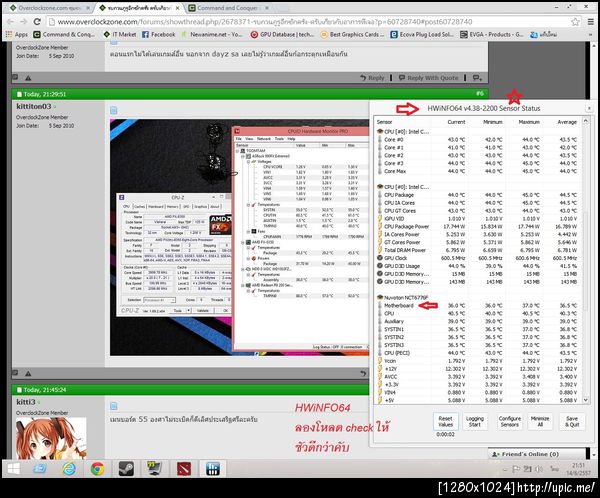The image size is (600, 498).
Task: Open post number #6 permalink
Action: [479, 93]
